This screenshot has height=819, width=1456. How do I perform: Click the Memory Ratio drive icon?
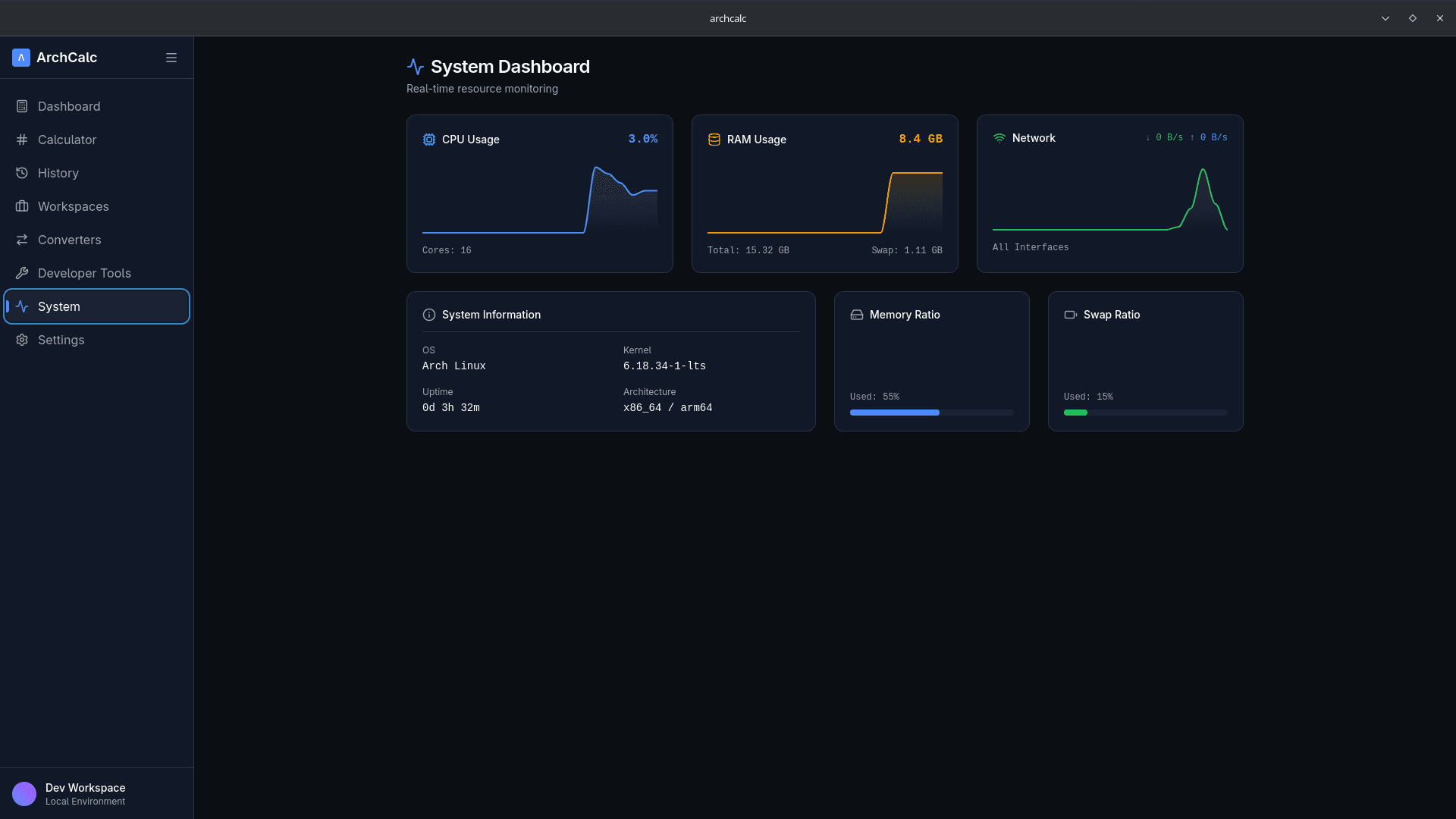857,315
